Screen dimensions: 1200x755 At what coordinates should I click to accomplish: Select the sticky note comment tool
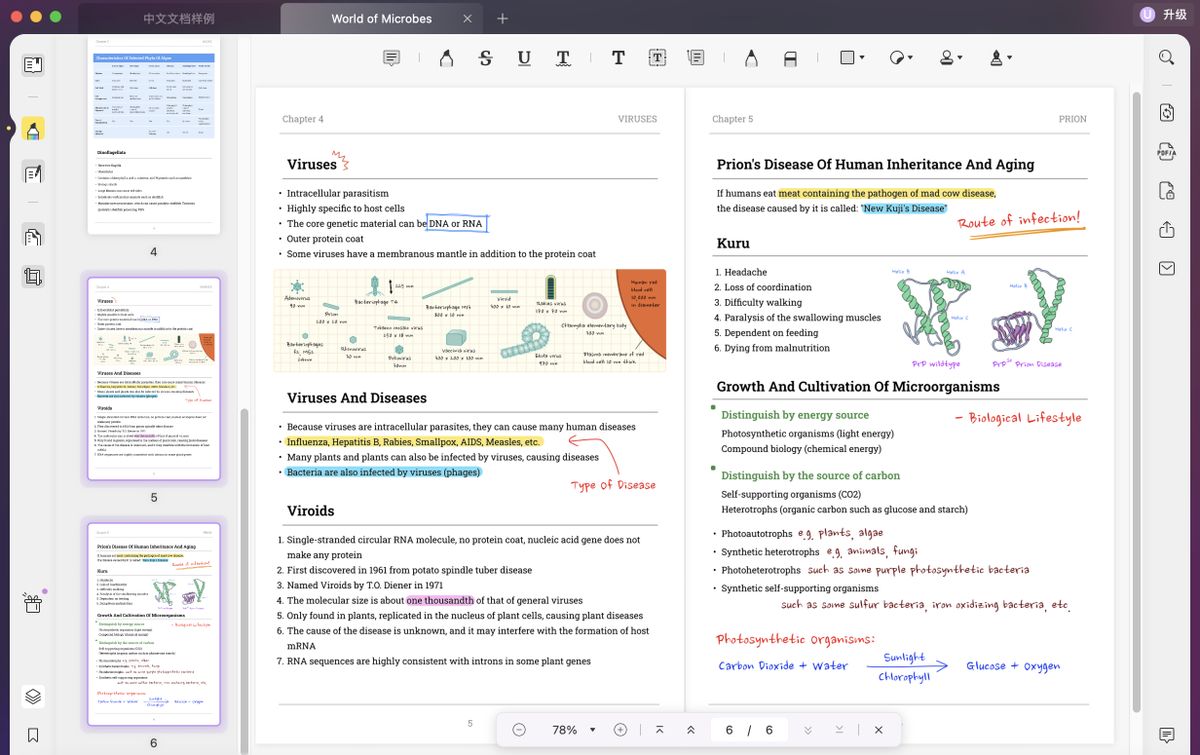pos(391,58)
